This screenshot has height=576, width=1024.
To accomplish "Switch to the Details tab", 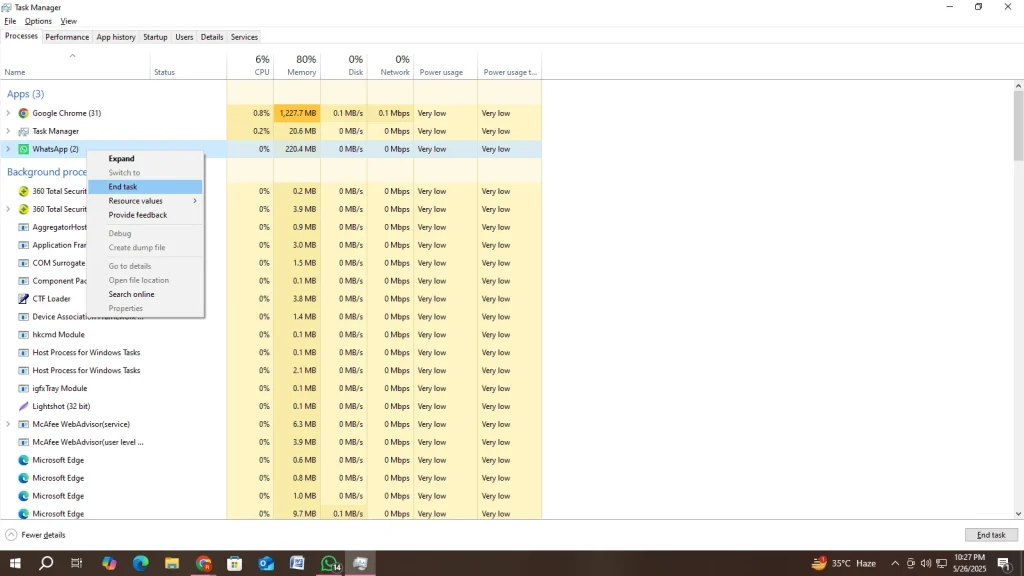I will click(212, 37).
